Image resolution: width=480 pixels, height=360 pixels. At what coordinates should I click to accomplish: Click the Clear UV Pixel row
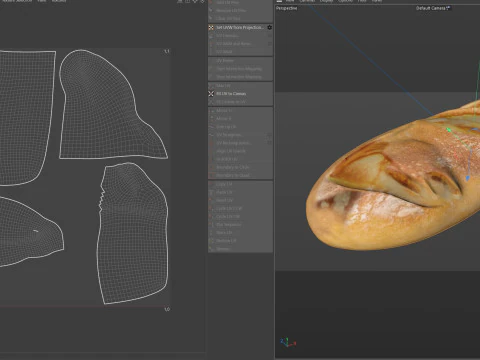point(240,18)
